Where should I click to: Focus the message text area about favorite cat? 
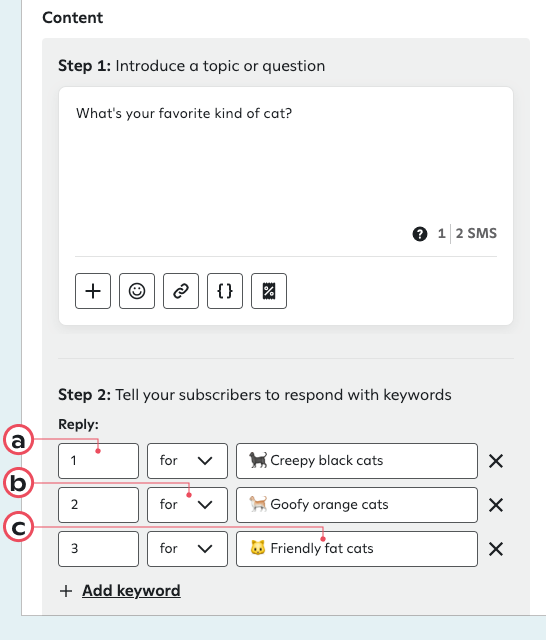[286, 163]
